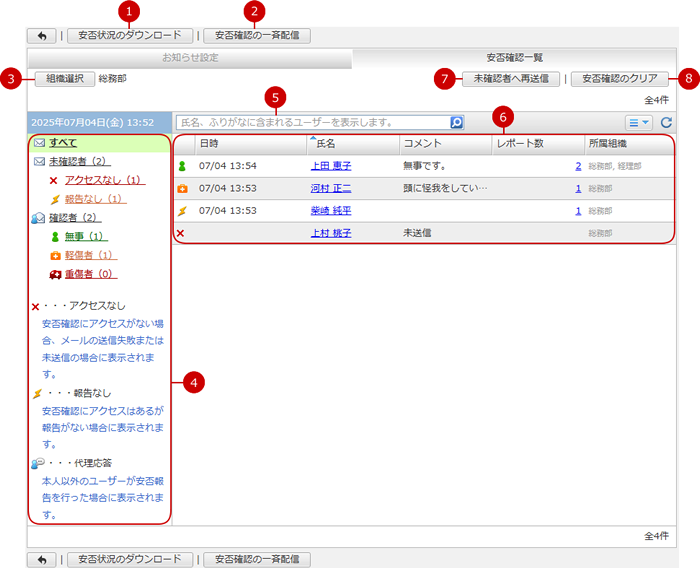This screenshot has width=700, height=568.
Task: Filter by 報告なし (1)
Action: tap(96, 199)
